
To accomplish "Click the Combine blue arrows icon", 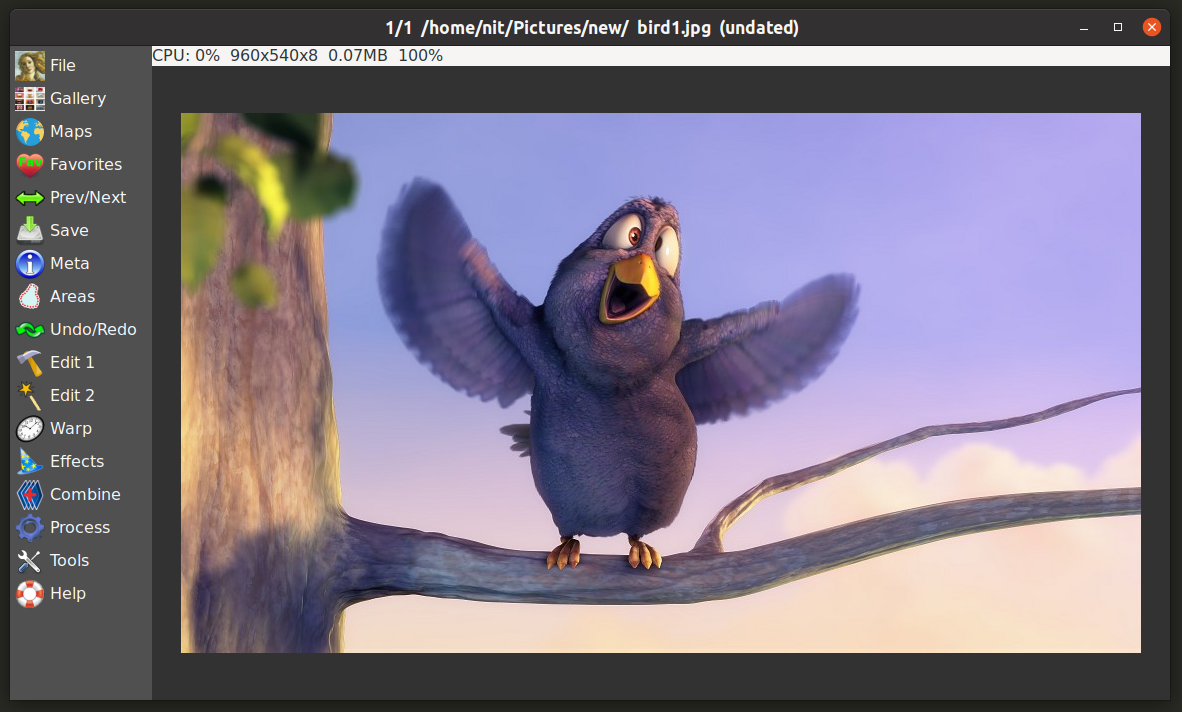I will click(x=29, y=495).
